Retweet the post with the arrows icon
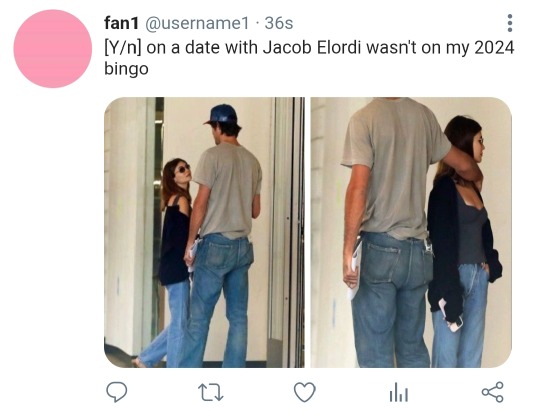The height and width of the screenshot is (414, 540). 211,393
